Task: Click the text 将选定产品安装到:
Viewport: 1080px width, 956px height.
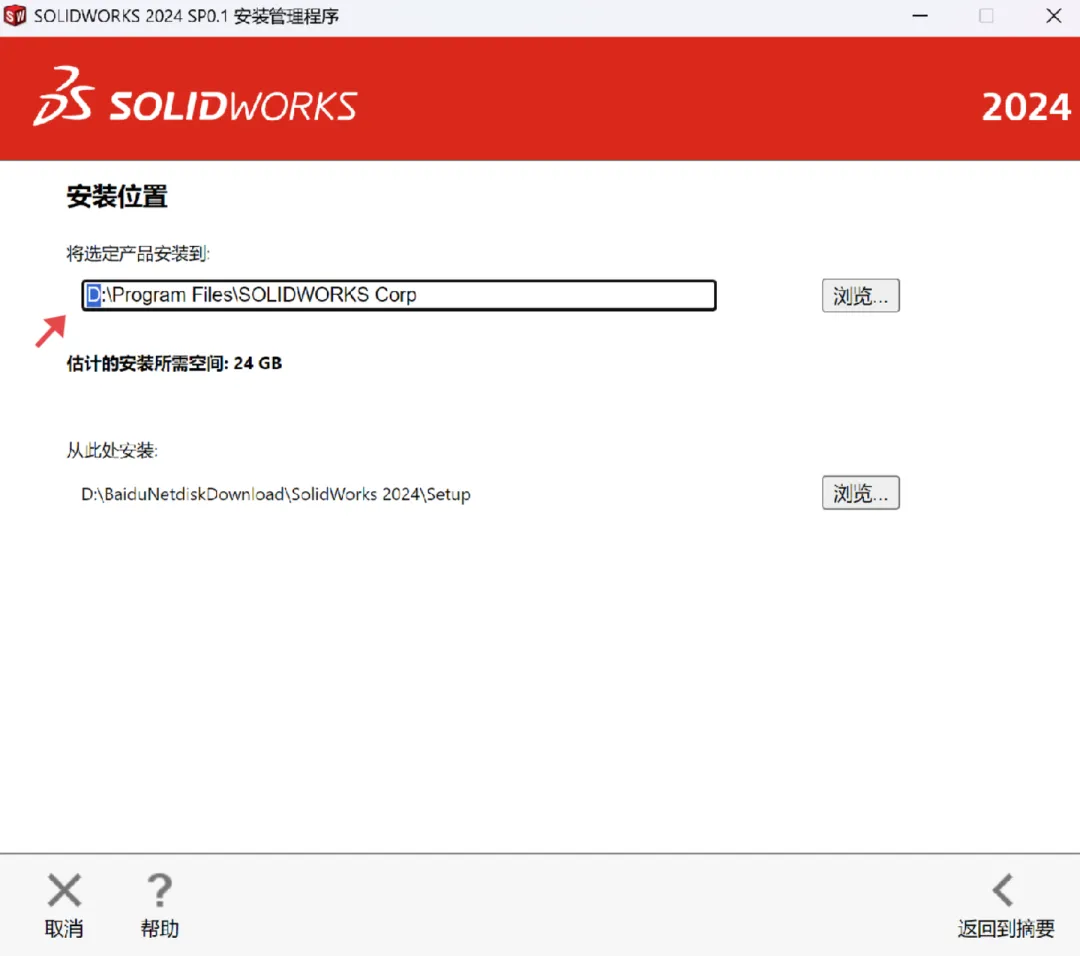Action: (x=138, y=253)
